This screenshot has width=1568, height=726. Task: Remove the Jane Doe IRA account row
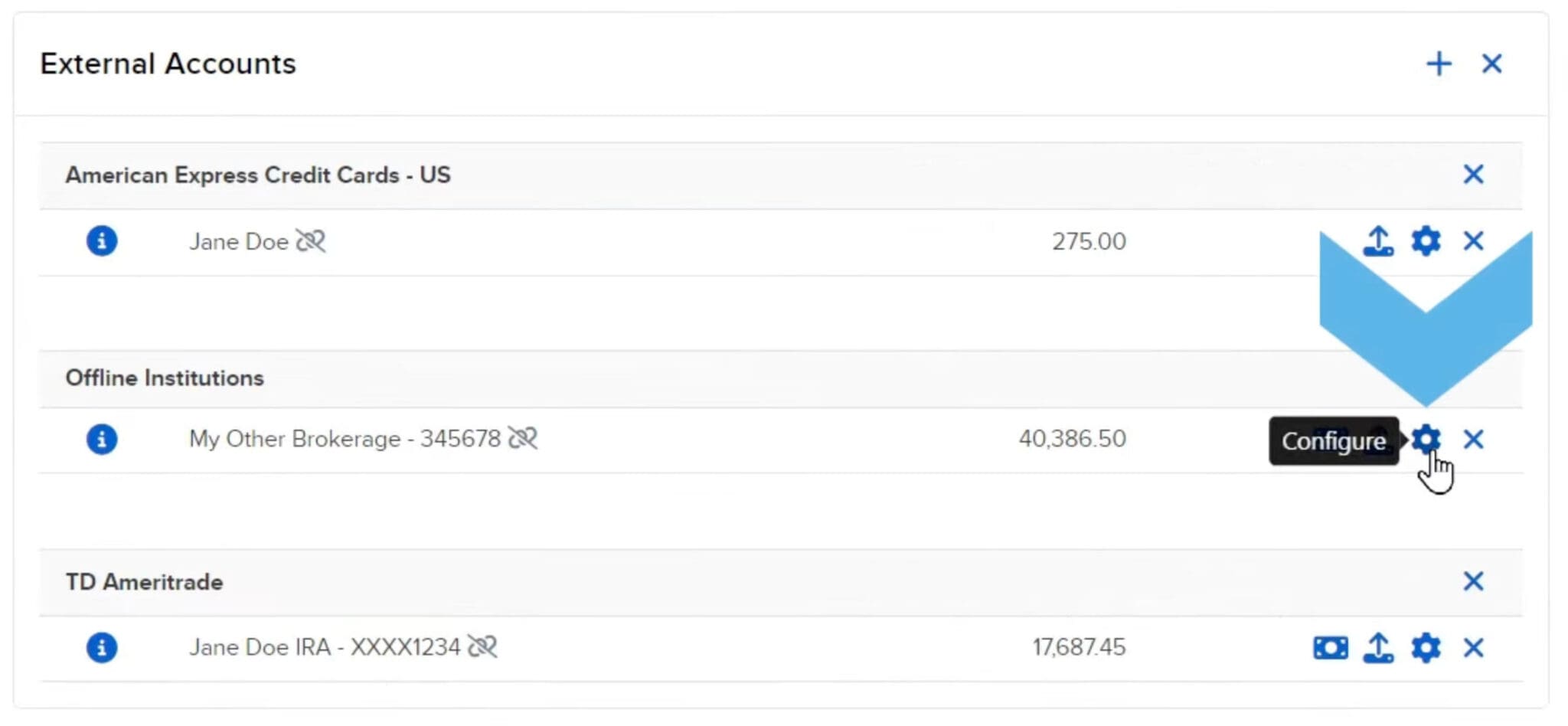pos(1474,647)
